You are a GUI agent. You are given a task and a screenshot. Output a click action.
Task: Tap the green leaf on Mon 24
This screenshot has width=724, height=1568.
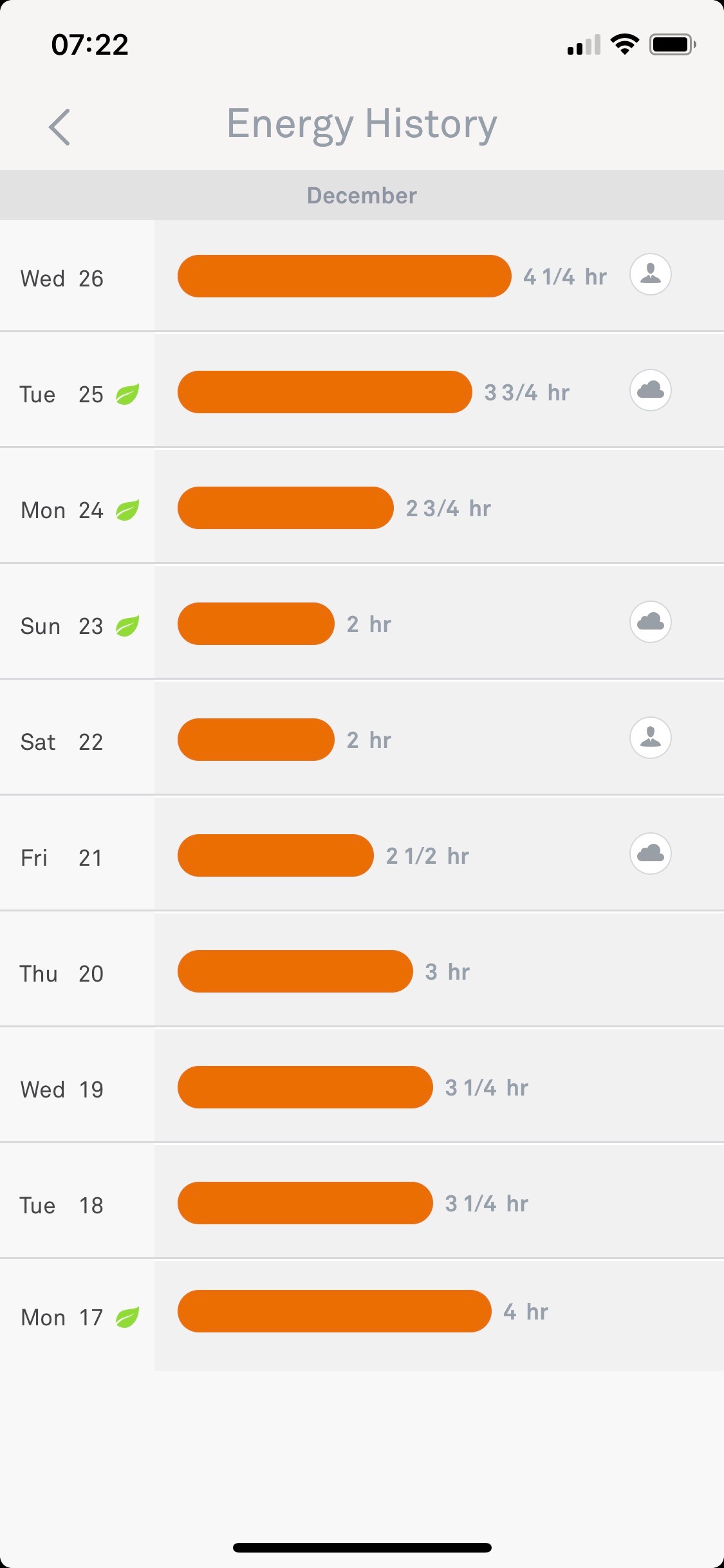click(x=127, y=510)
